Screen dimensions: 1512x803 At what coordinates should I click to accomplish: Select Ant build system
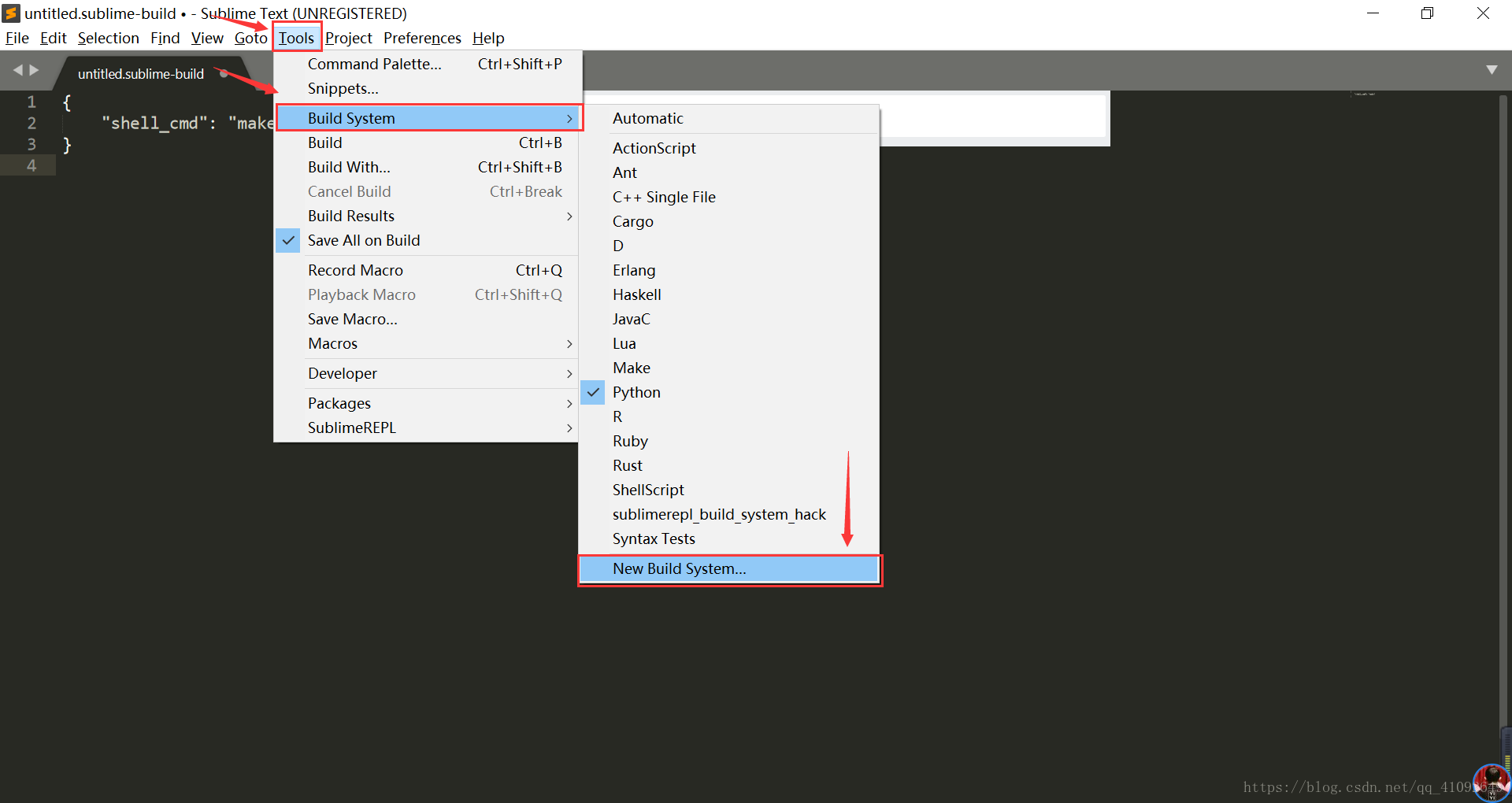tap(729, 172)
